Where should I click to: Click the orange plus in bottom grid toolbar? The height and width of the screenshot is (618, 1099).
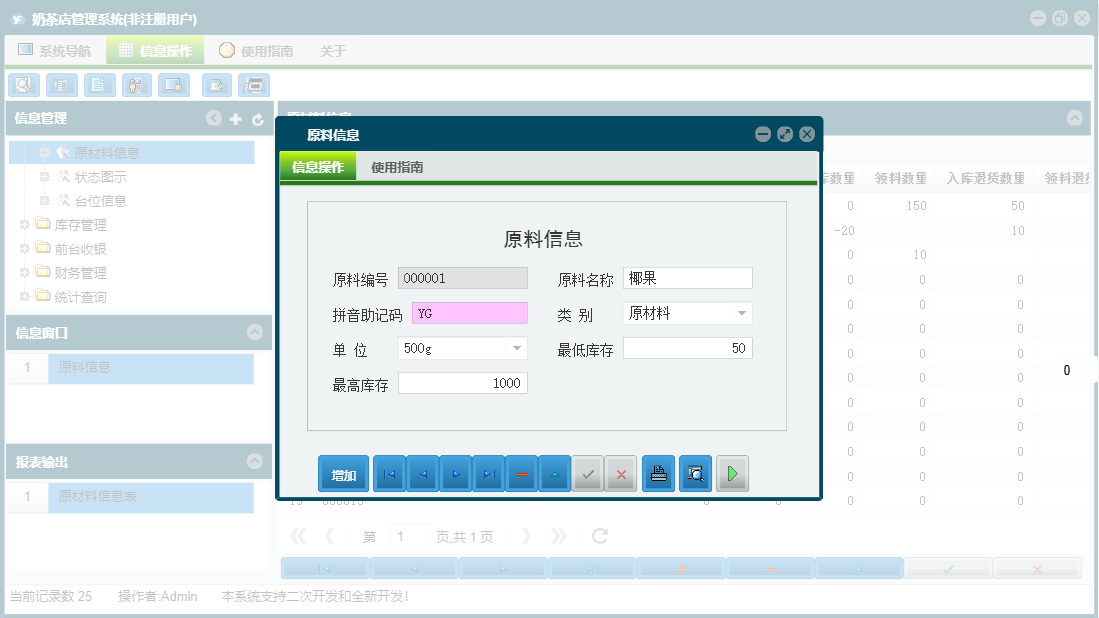click(681, 569)
